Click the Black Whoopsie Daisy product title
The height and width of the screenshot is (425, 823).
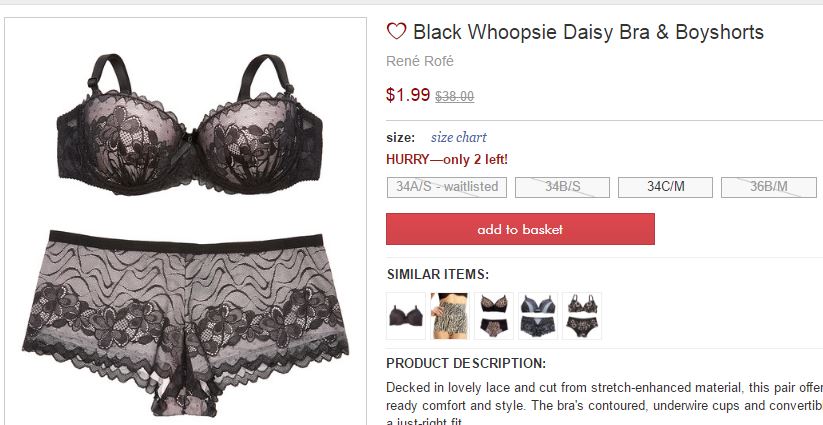[x=588, y=32]
